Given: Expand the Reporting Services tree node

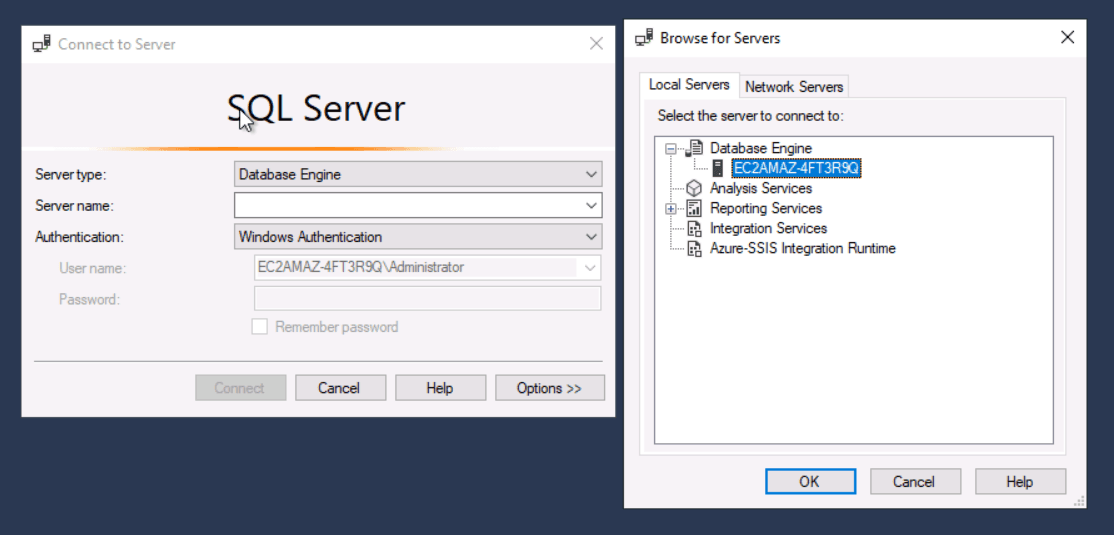Looking at the screenshot, I should click(x=670, y=209).
